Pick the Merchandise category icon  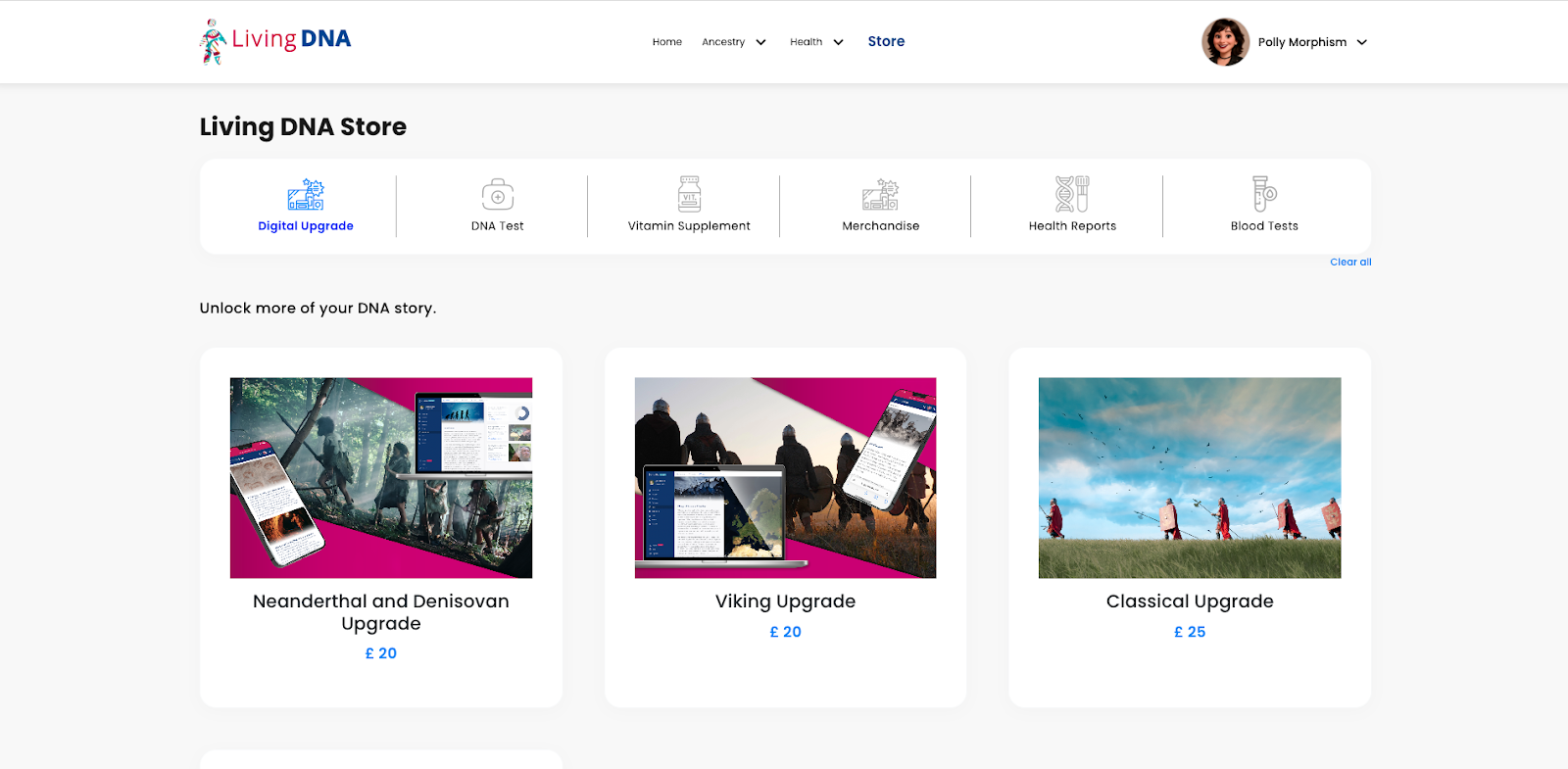point(881,195)
